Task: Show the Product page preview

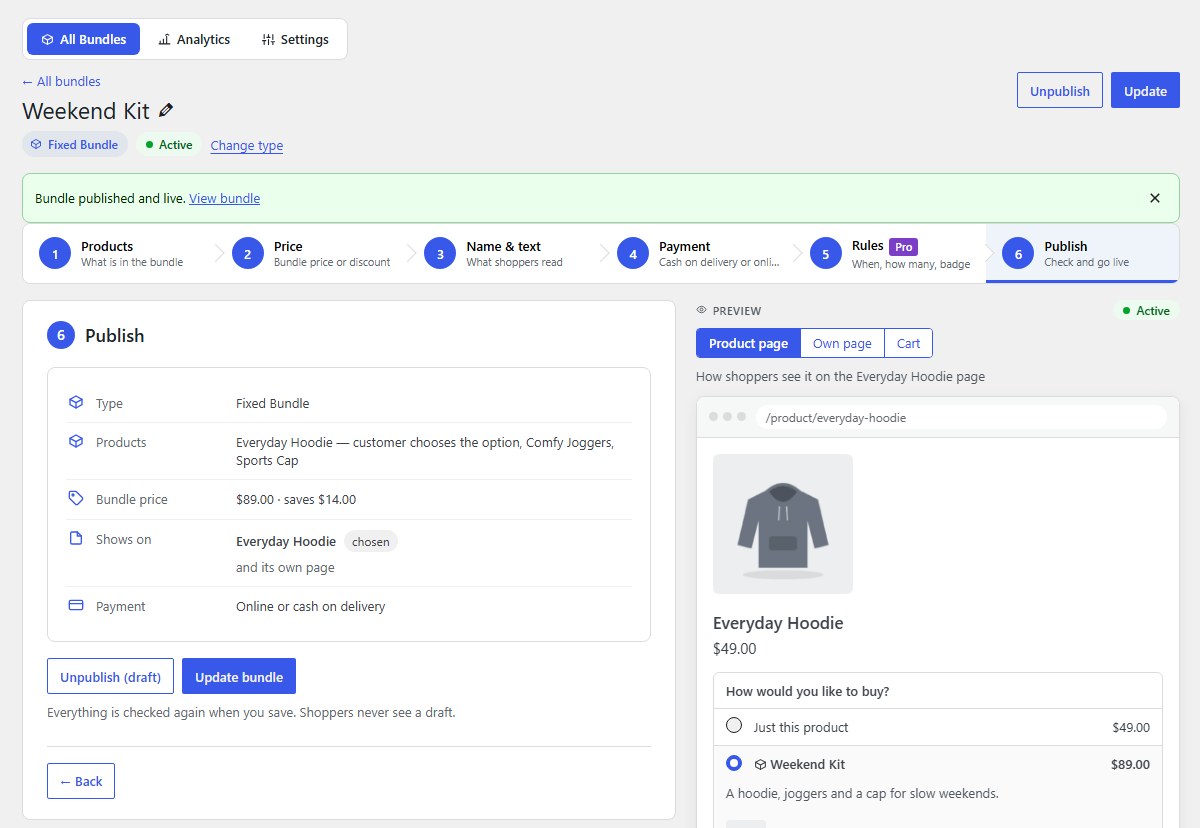Action: point(748,343)
